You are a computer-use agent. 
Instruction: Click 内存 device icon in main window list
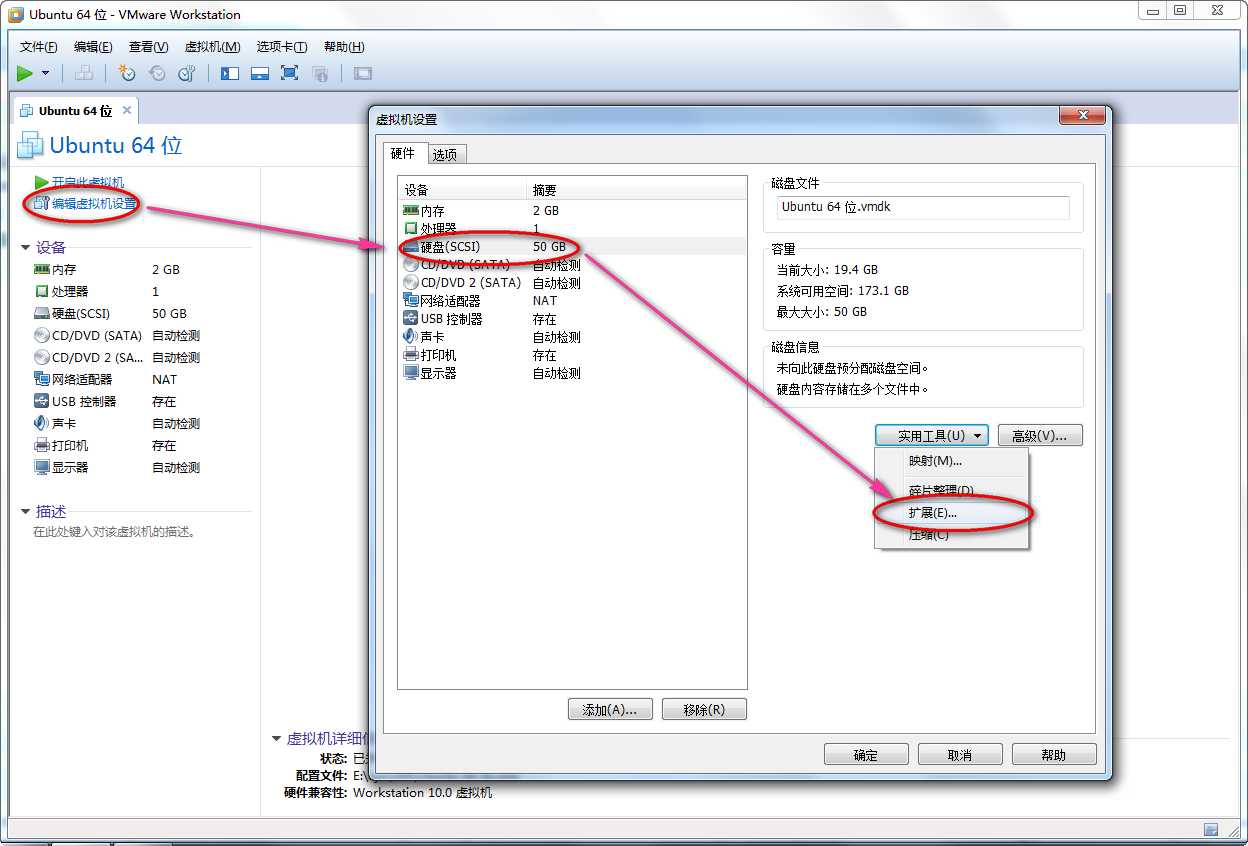42,270
